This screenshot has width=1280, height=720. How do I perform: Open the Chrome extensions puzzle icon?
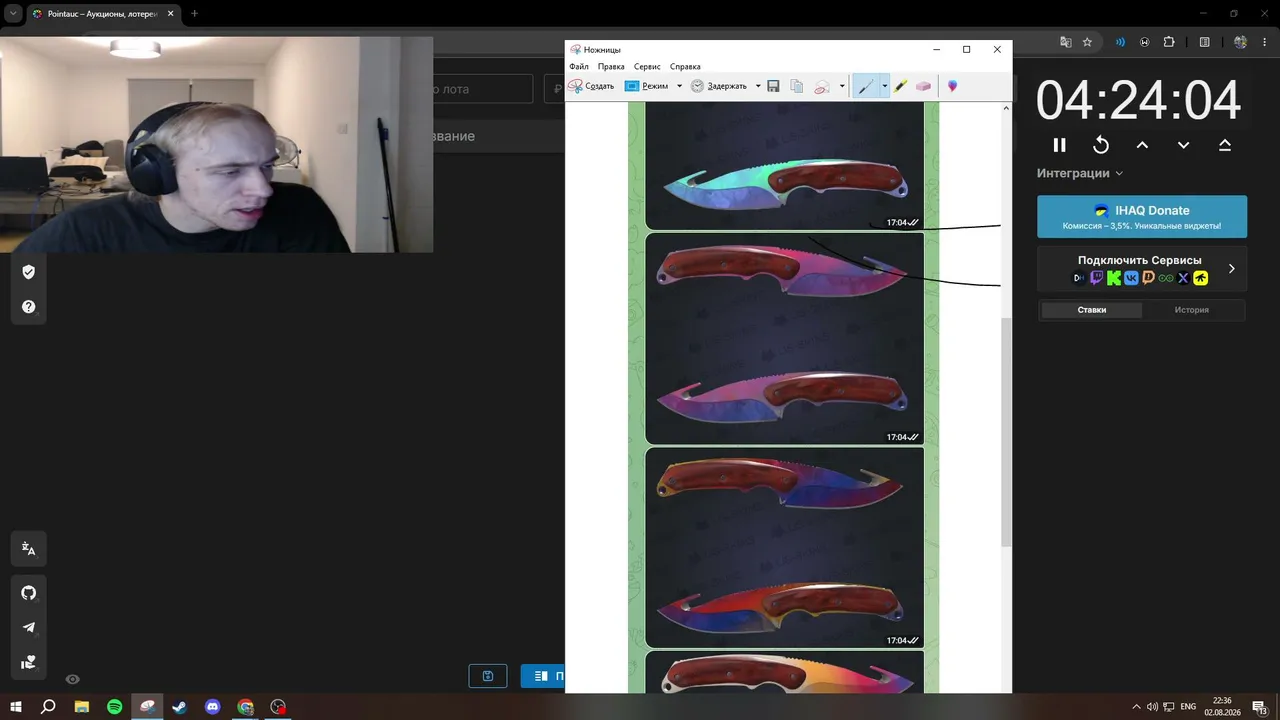pyautogui.click(x=1169, y=42)
